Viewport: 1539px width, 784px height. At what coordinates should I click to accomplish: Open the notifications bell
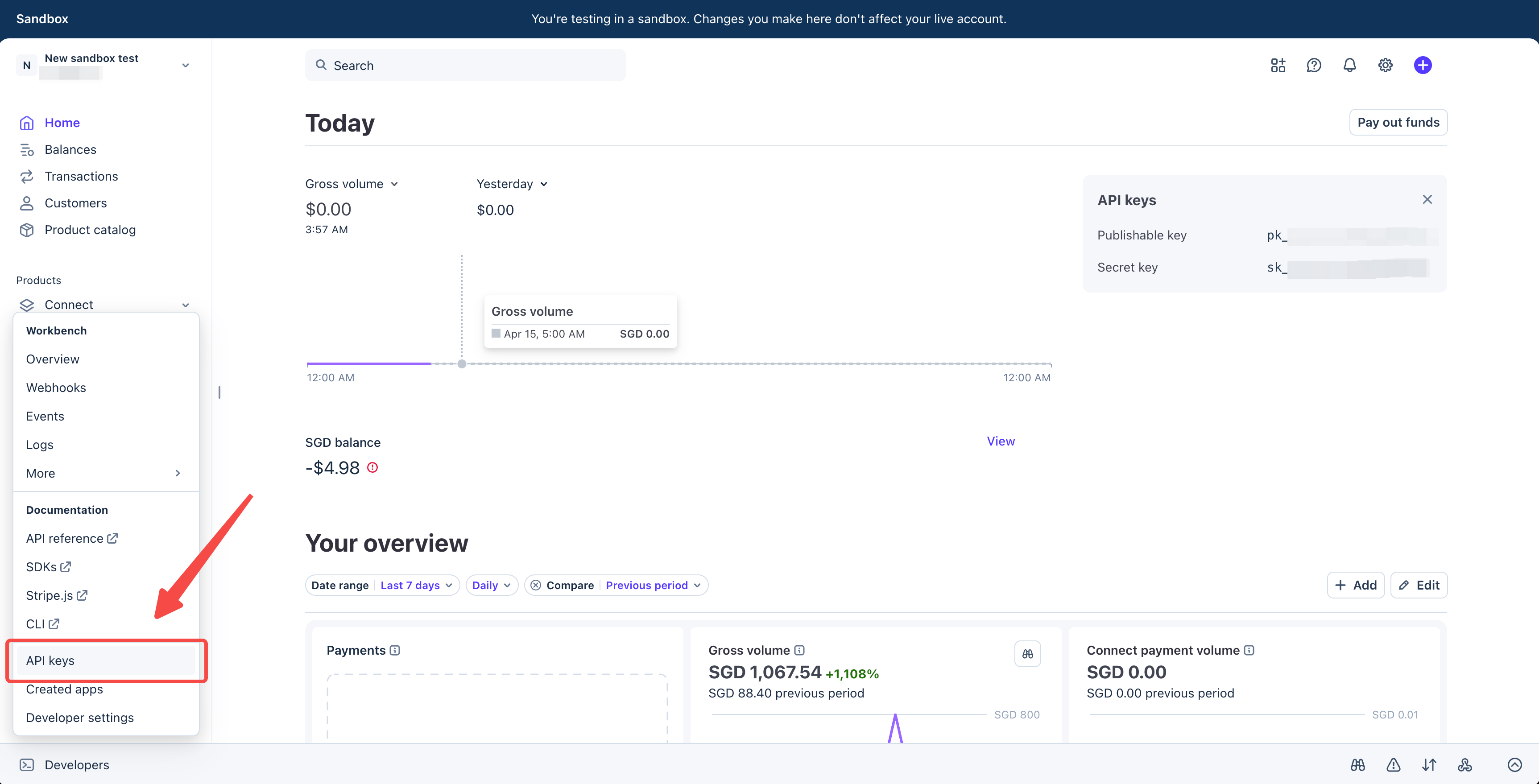[x=1349, y=65]
